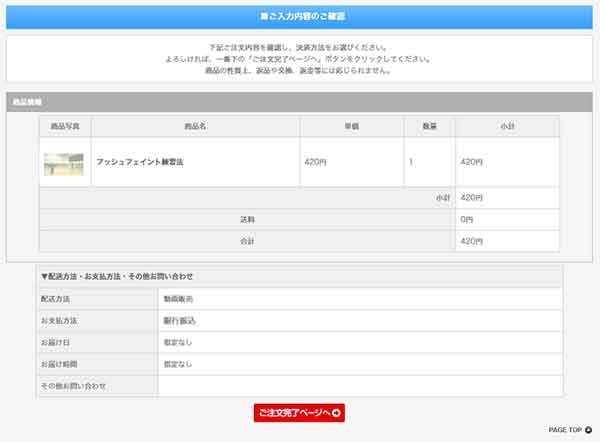The image size is (600, 442).
Task: Click the 動画販売 delivery method value
Action: pyautogui.click(x=179, y=299)
